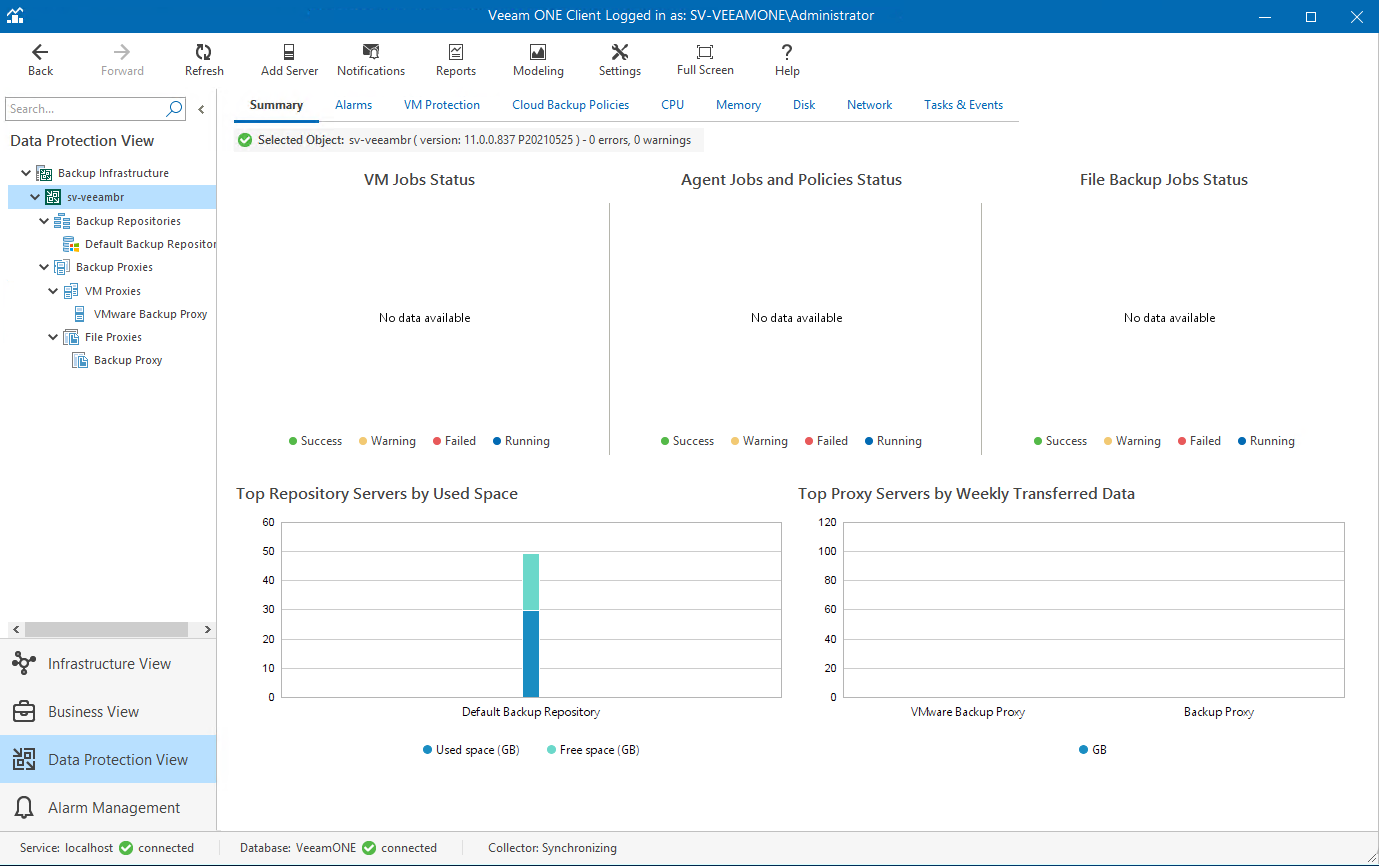Collapse the Backup Infrastructure tree node

(26, 173)
